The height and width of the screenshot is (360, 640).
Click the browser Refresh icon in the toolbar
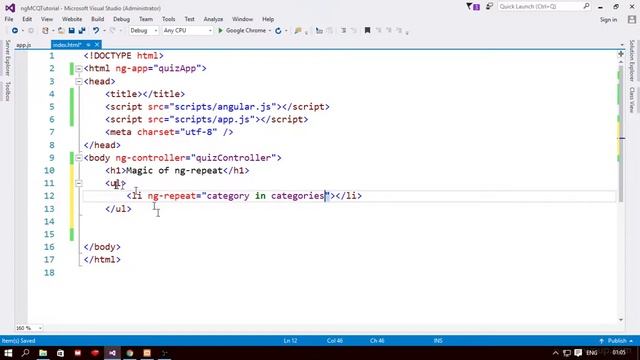pos(278,31)
